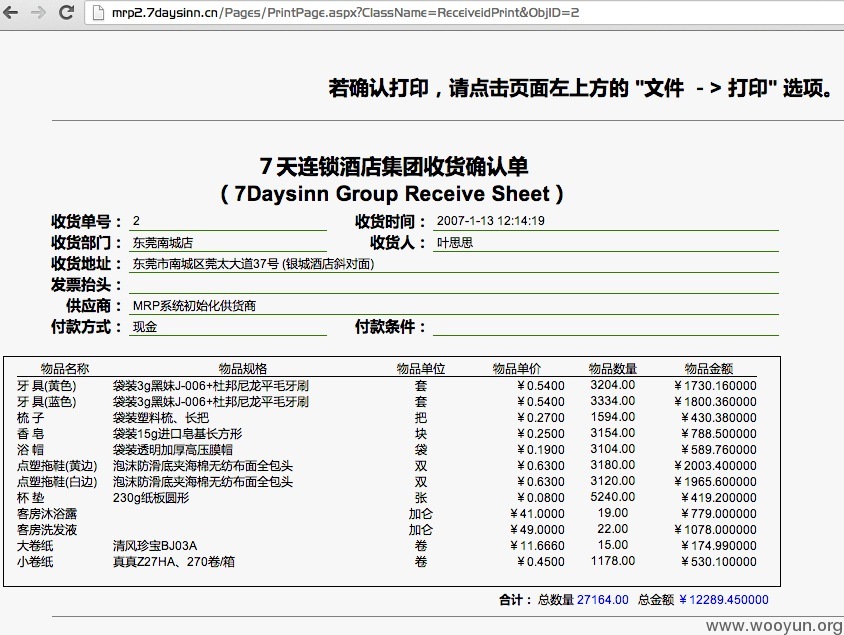The width and height of the screenshot is (844, 635).
Task: Click amount ¥1730.160000
Action: (x=715, y=386)
